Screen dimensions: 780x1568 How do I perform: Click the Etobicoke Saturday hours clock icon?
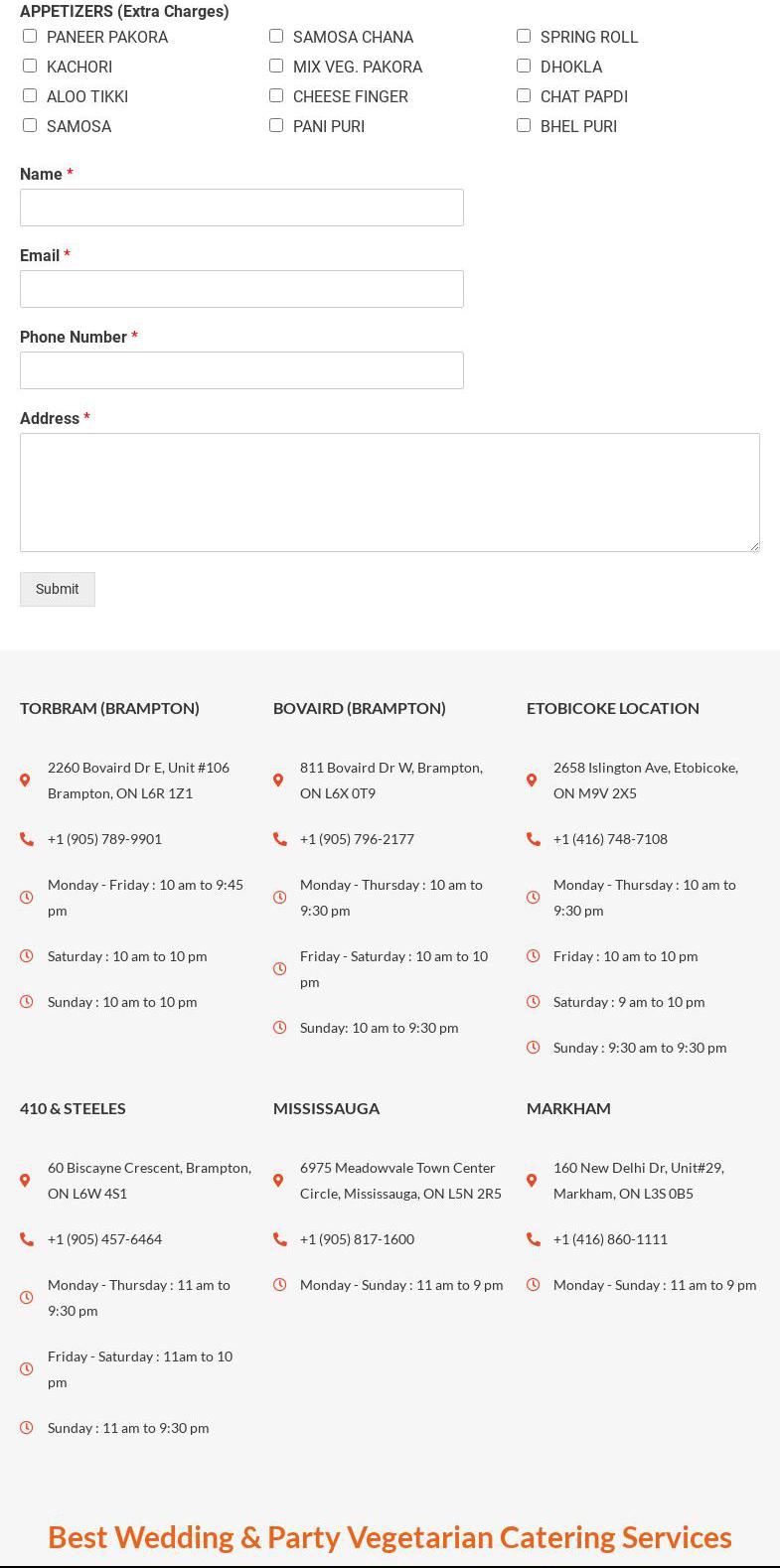pos(533,1002)
